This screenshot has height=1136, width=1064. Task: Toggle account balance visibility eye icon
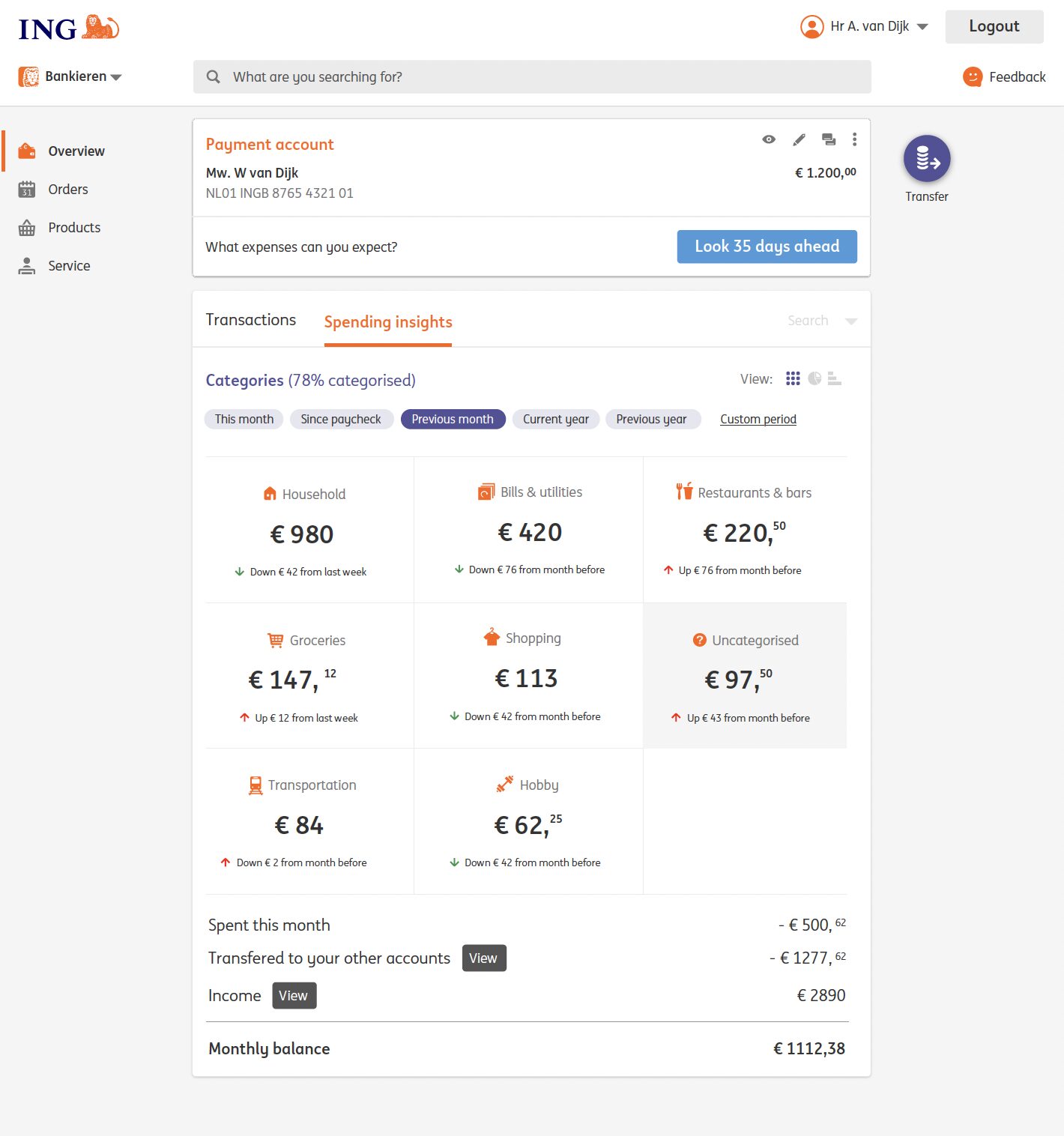pyautogui.click(x=769, y=139)
